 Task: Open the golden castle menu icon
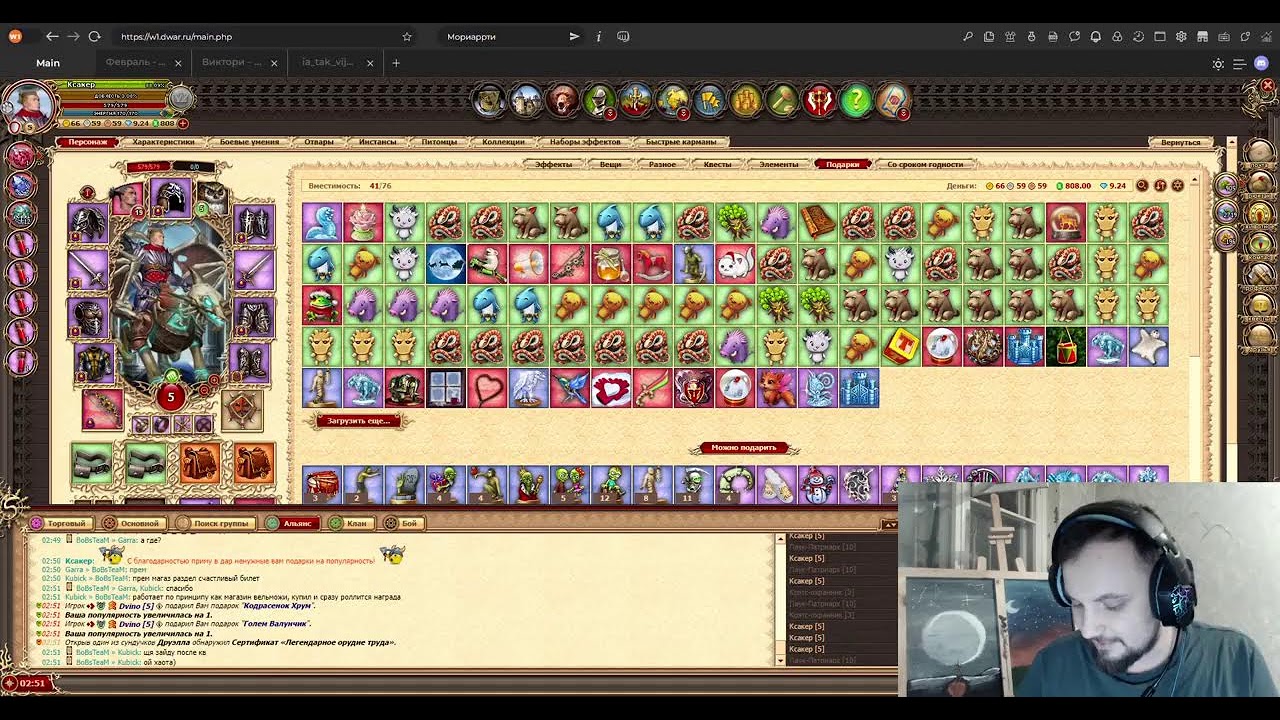(745, 101)
